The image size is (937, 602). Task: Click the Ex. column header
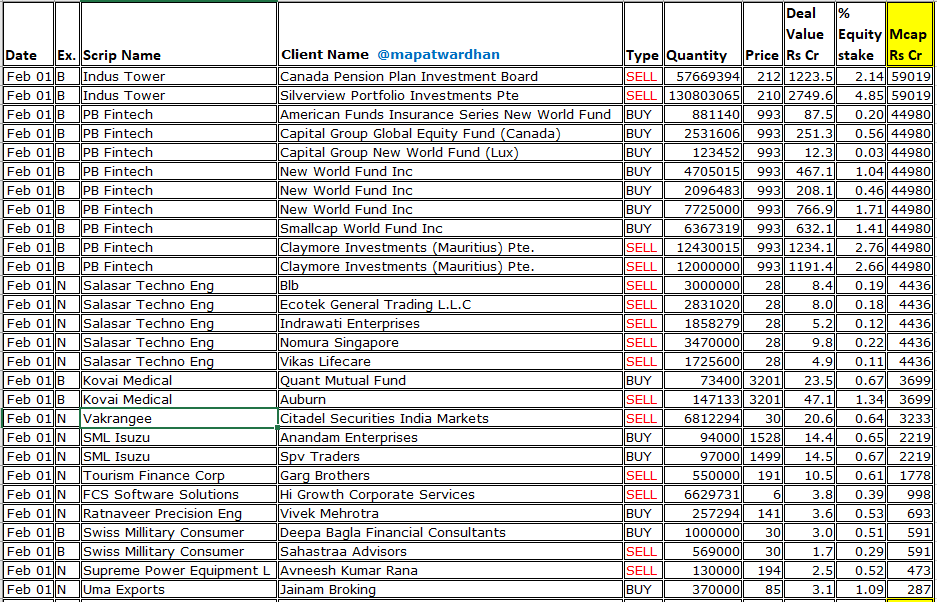pyautogui.click(x=68, y=34)
